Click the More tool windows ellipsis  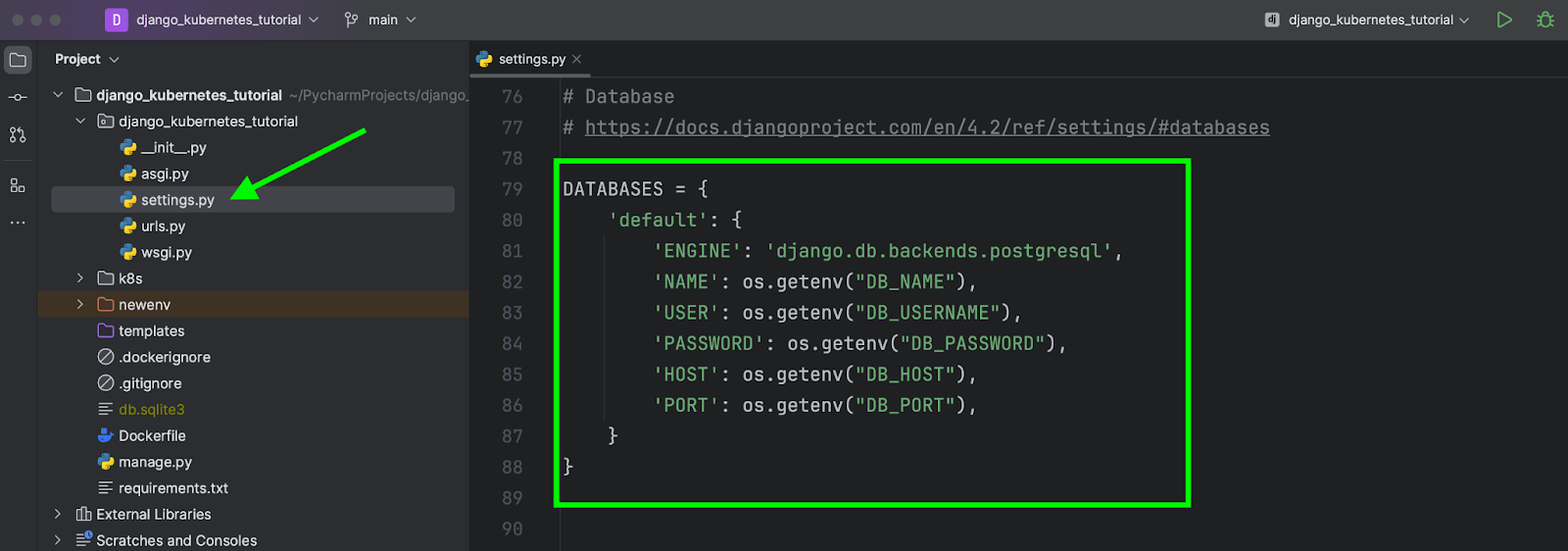coord(18,224)
